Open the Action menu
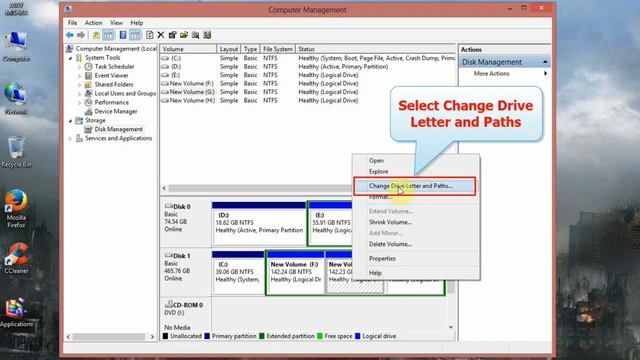 (93, 23)
